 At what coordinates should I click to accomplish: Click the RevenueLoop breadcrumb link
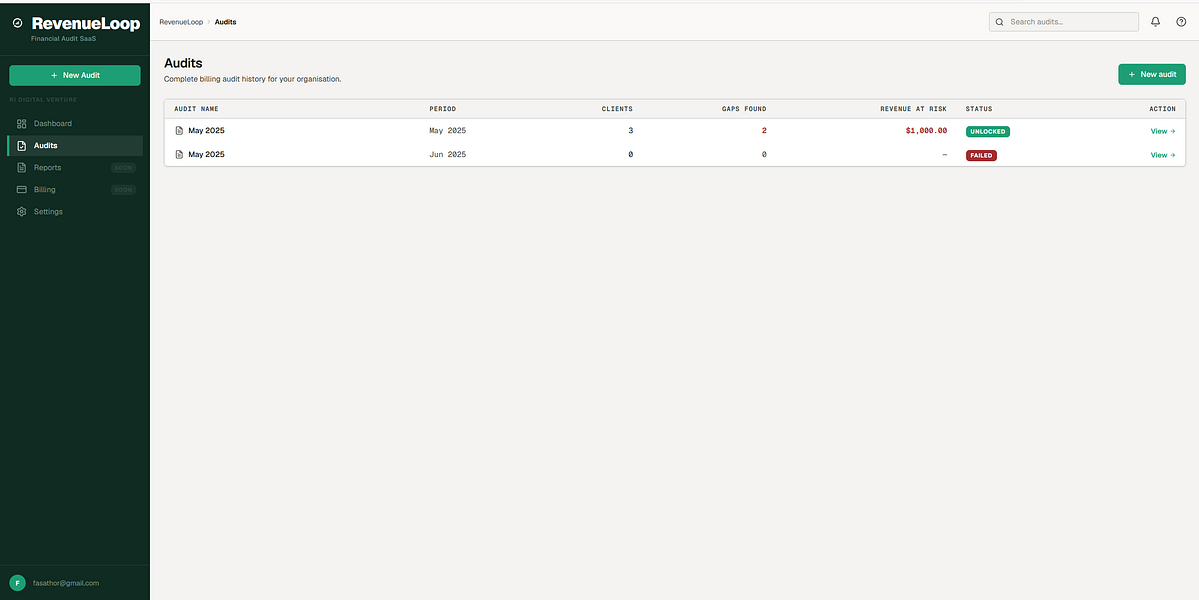181,22
